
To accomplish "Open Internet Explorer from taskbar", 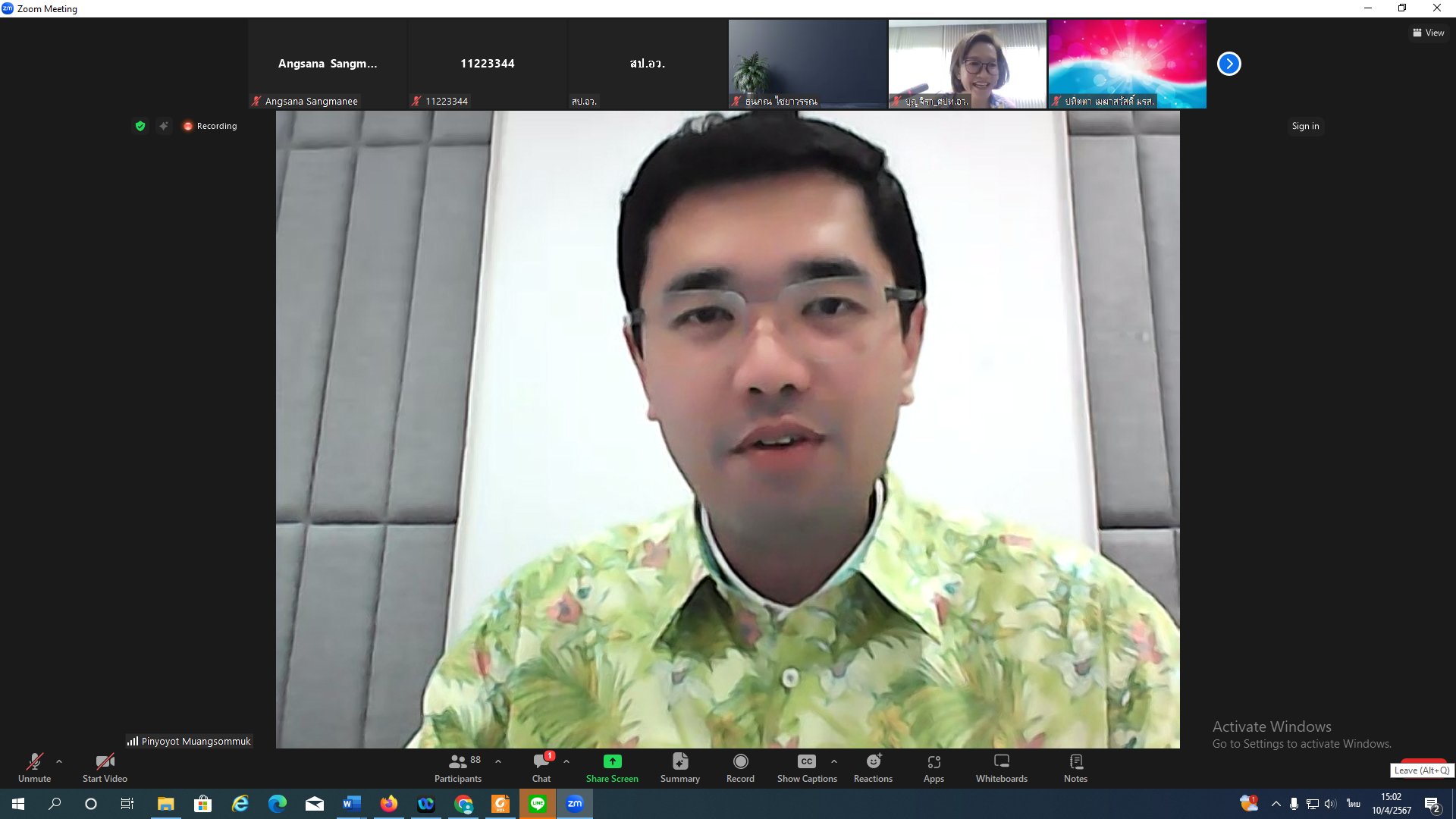I will click(x=240, y=804).
